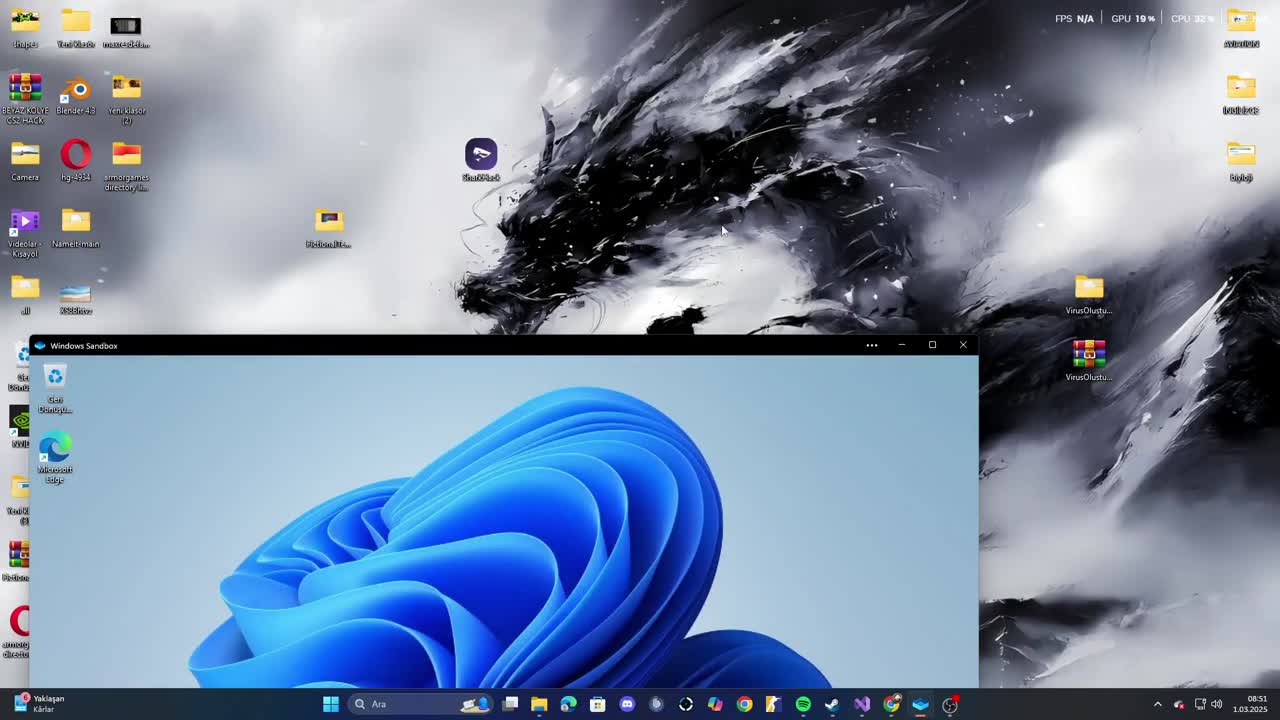Viewport: 1280px width, 720px height.
Task: Select the Opera hg-4934 desktop icon
Action: click(76, 155)
